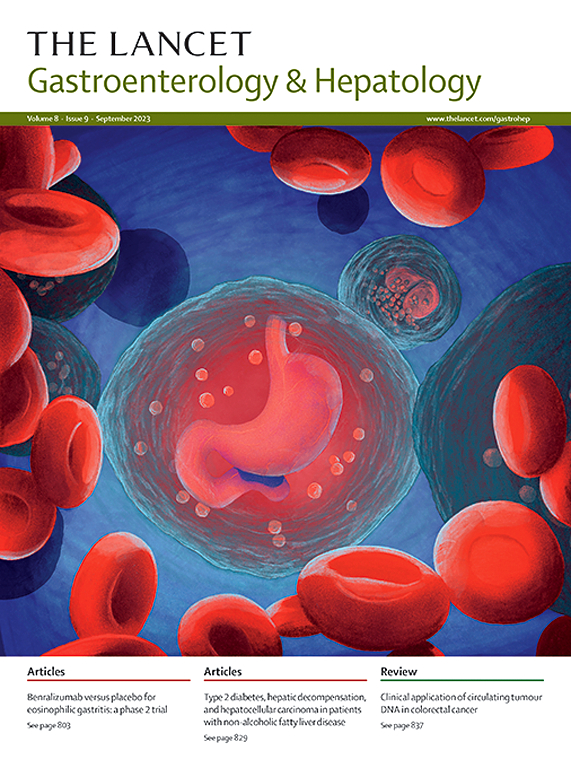
Task: Click 'Benralizumab versus placebo for eosinophilic gastritis' title
Action: pos(97,703)
